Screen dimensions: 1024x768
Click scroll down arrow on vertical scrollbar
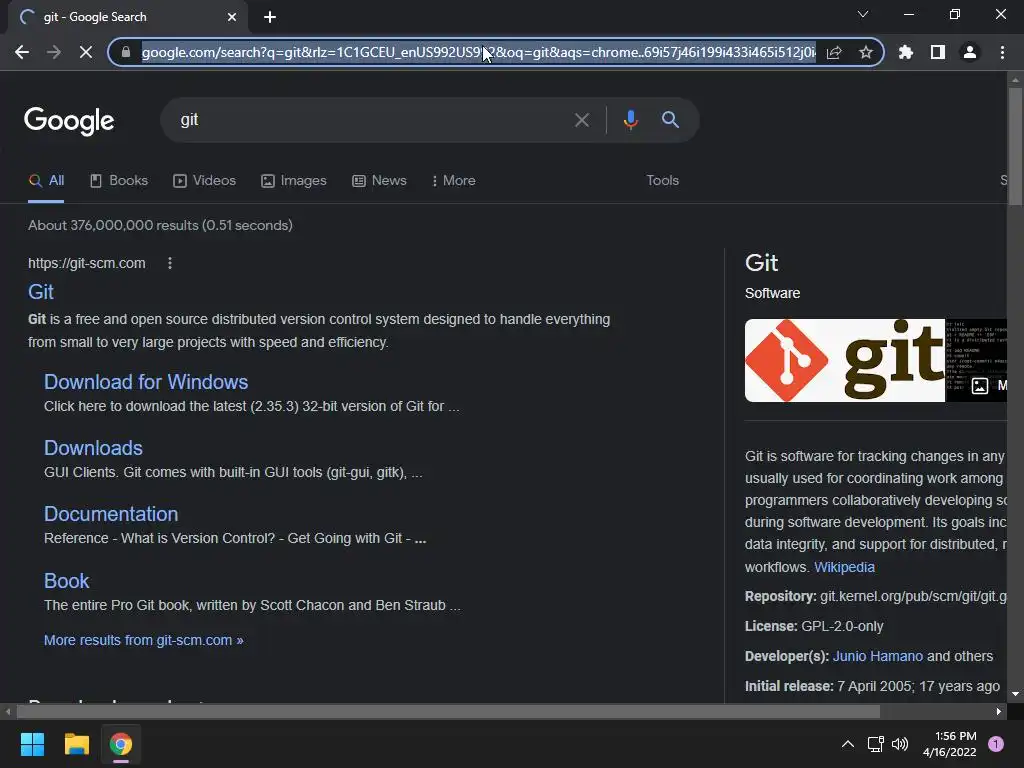1015,694
